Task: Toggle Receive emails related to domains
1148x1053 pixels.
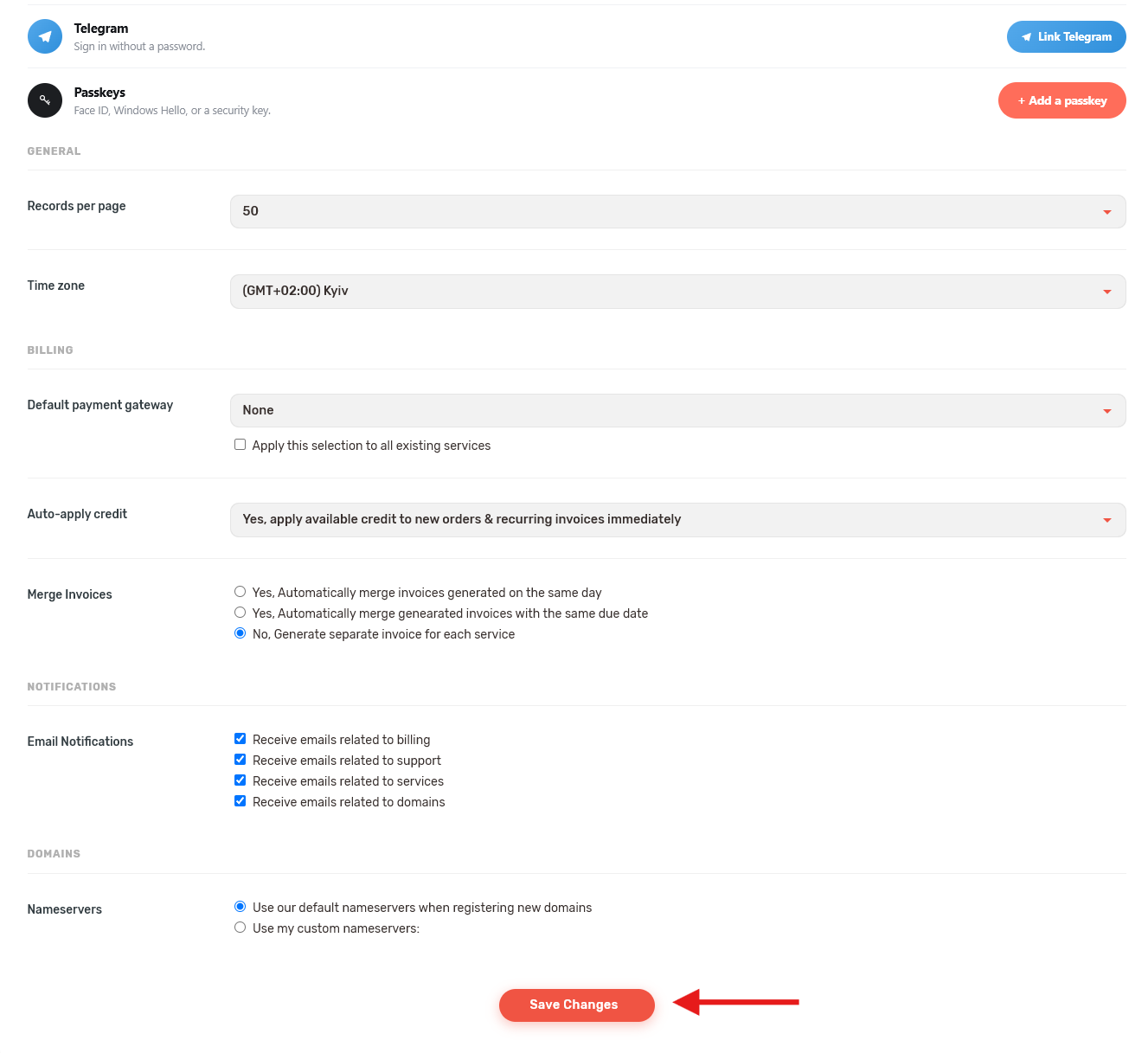Action: pos(241,801)
